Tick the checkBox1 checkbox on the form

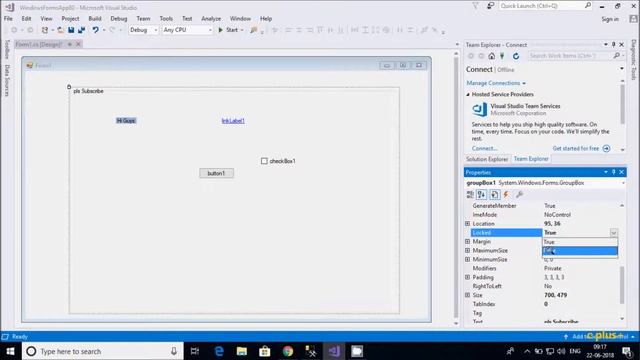[x=264, y=161]
